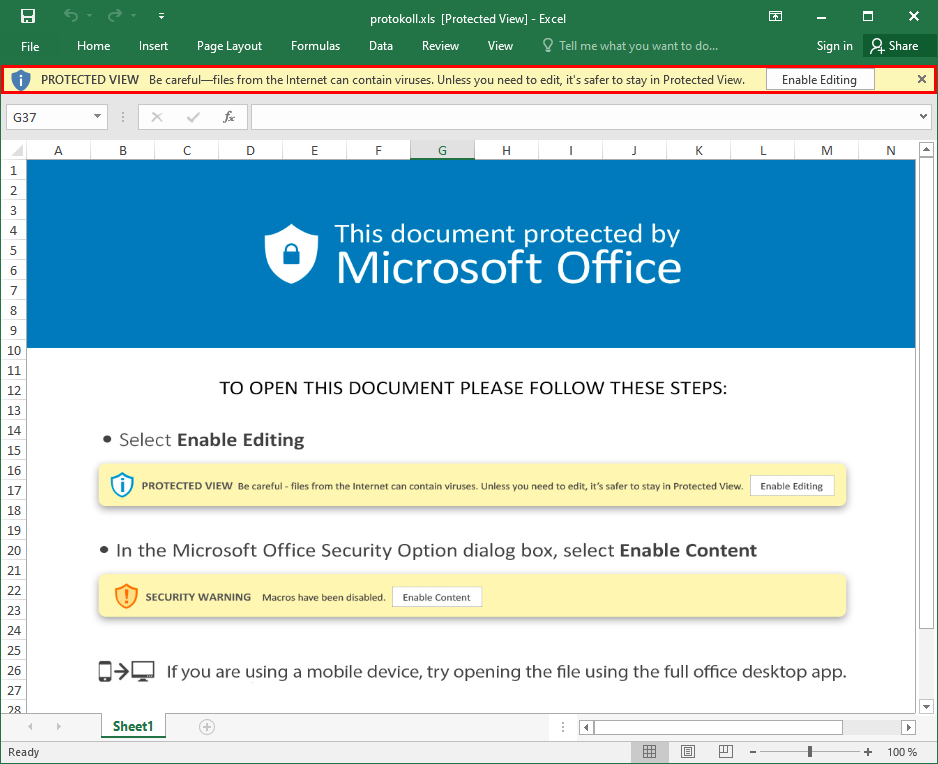This screenshot has width=938, height=764.
Task: Click the Cancel X icon in formula bar
Action: tap(157, 117)
